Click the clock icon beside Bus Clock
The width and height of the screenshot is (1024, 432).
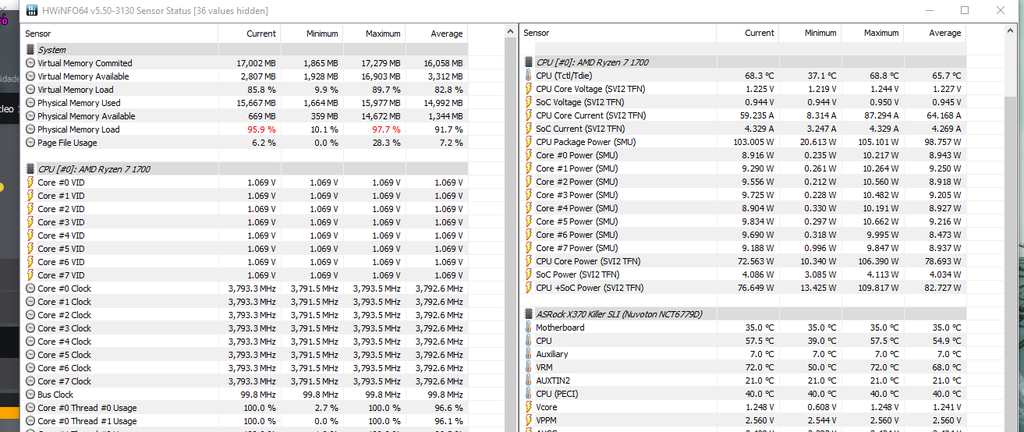tap(30, 394)
